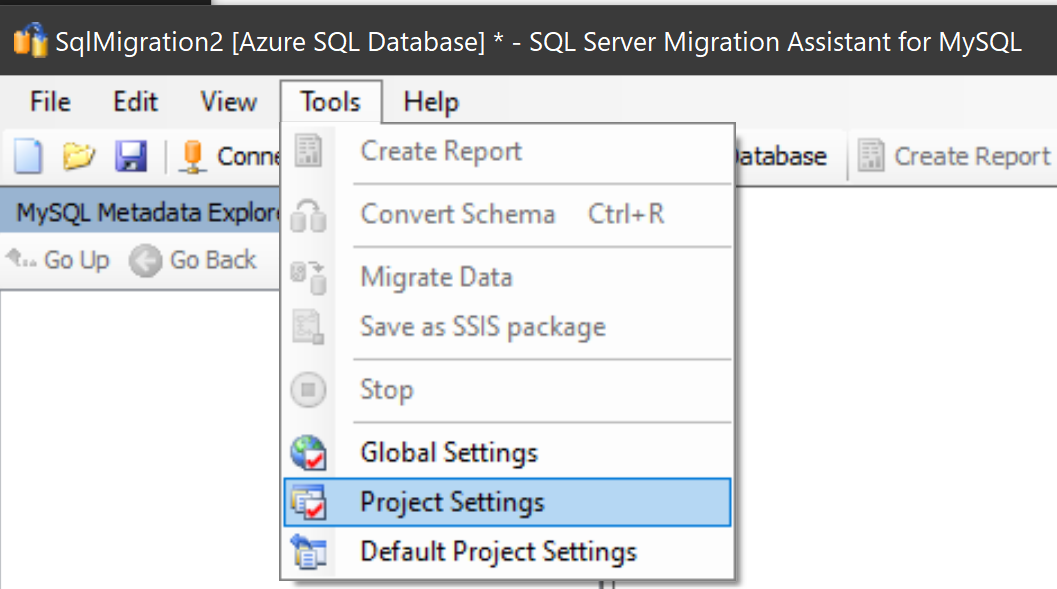Image resolution: width=1057 pixels, height=589 pixels.
Task: Open a project using the folder icon
Action: 78,156
